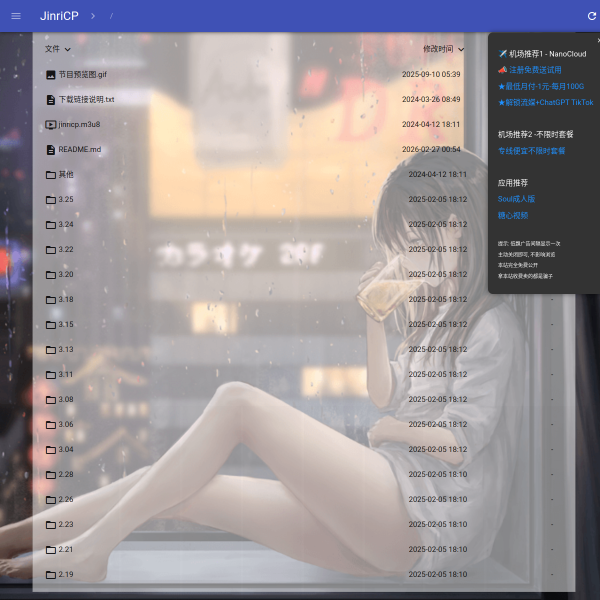Click the folder icon for 3.04

[51, 450]
